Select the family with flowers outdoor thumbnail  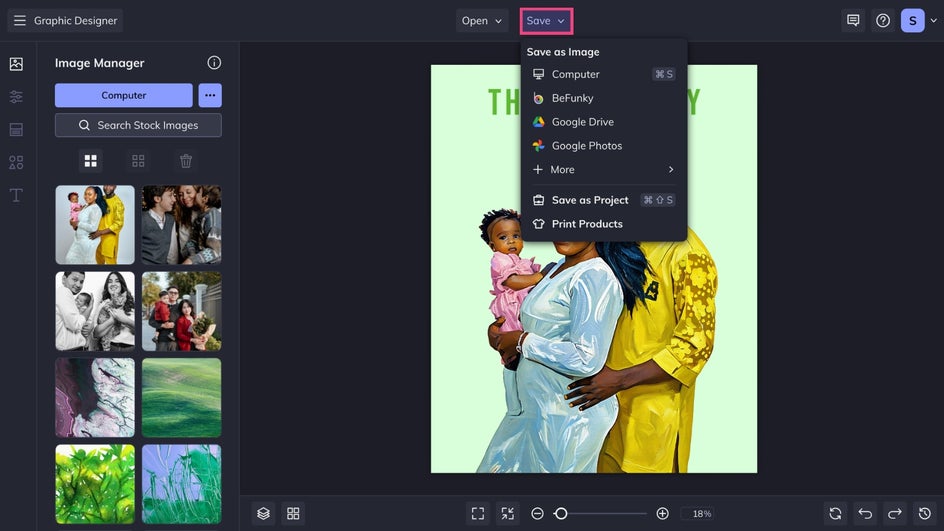181,311
